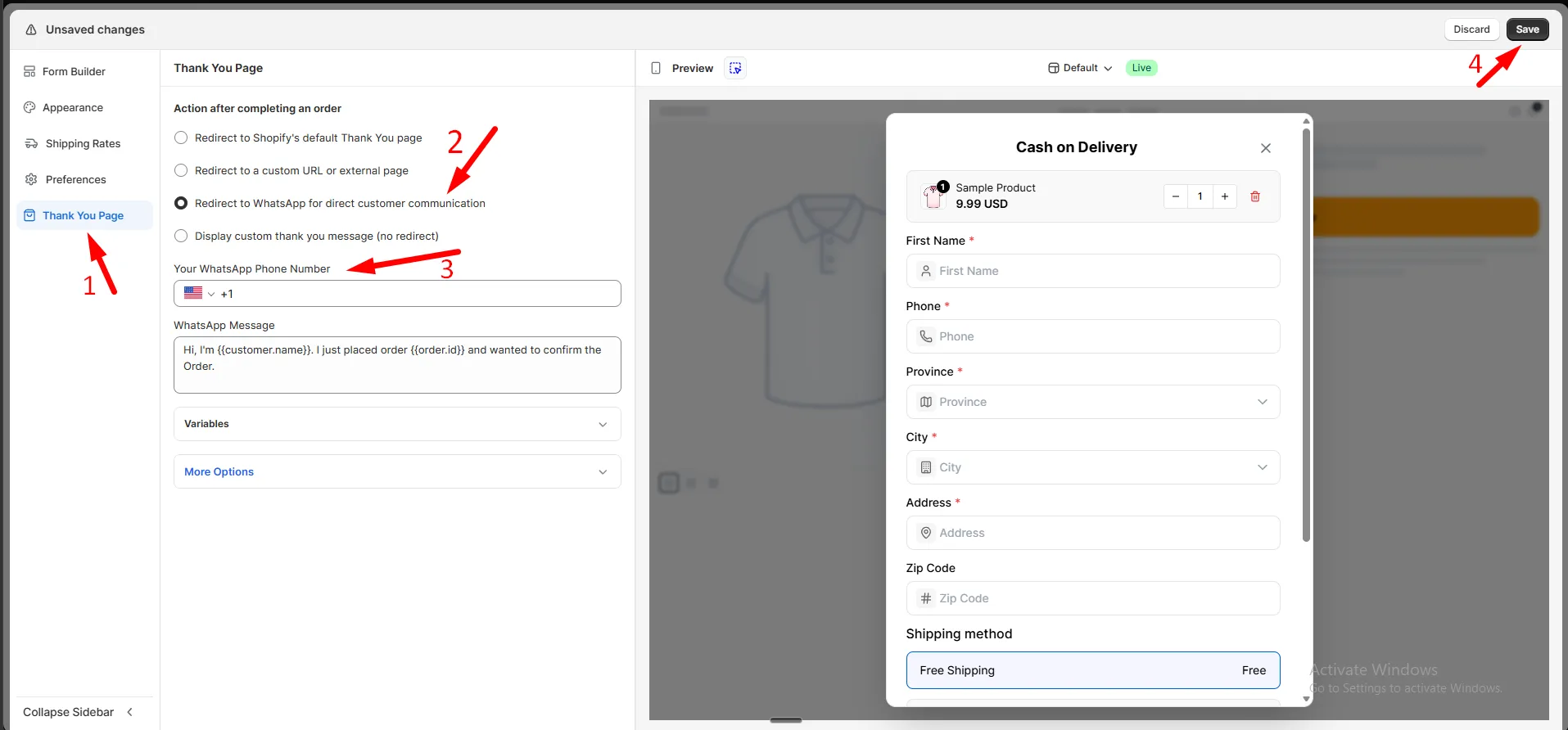Click the quantity value field showing 1
The width and height of the screenshot is (1568, 730).
pyautogui.click(x=1200, y=196)
